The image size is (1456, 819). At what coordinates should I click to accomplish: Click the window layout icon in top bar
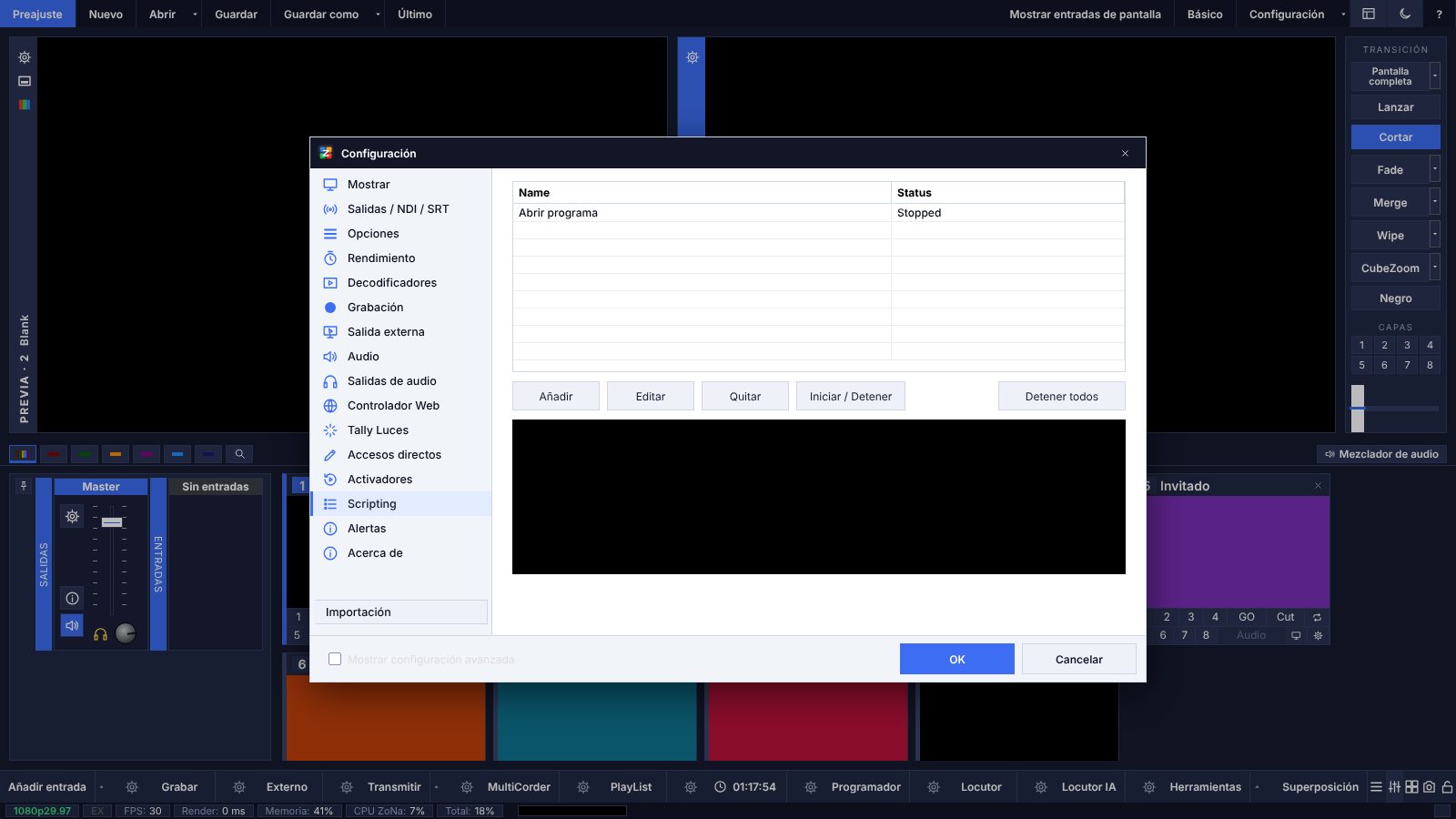pos(1369,14)
